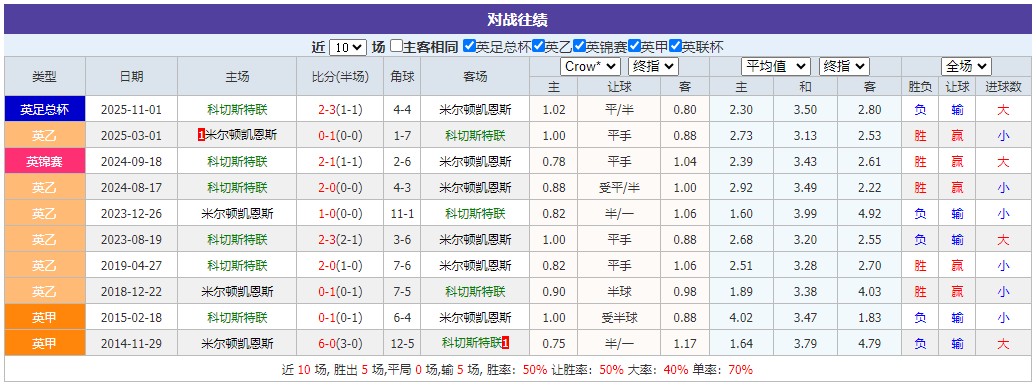Open the 全场 dropdown
Image resolution: width=1036 pixels, height=385 pixels.
[966, 66]
